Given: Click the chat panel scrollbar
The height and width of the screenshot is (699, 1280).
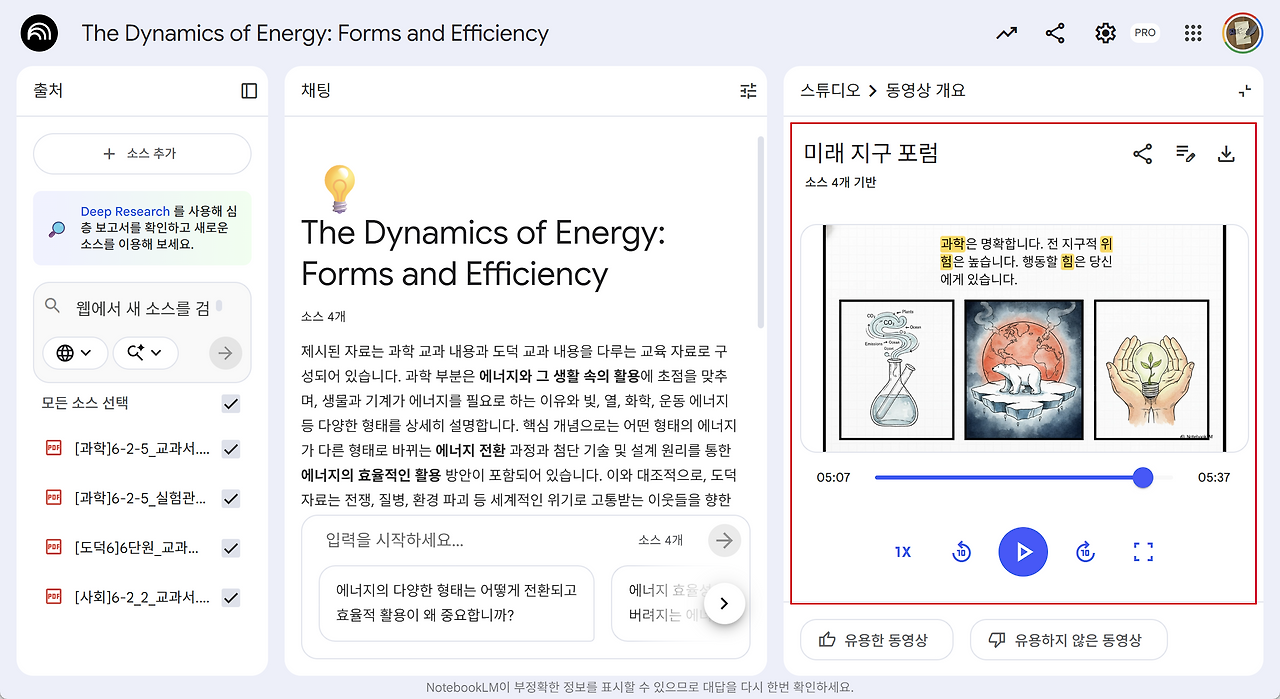Looking at the screenshot, I should click(761, 230).
